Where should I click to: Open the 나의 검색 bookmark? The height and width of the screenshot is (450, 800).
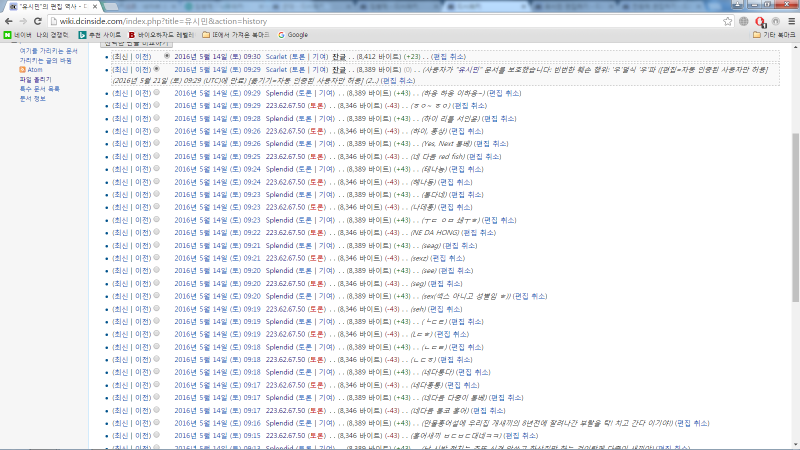(x=52, y=35)
